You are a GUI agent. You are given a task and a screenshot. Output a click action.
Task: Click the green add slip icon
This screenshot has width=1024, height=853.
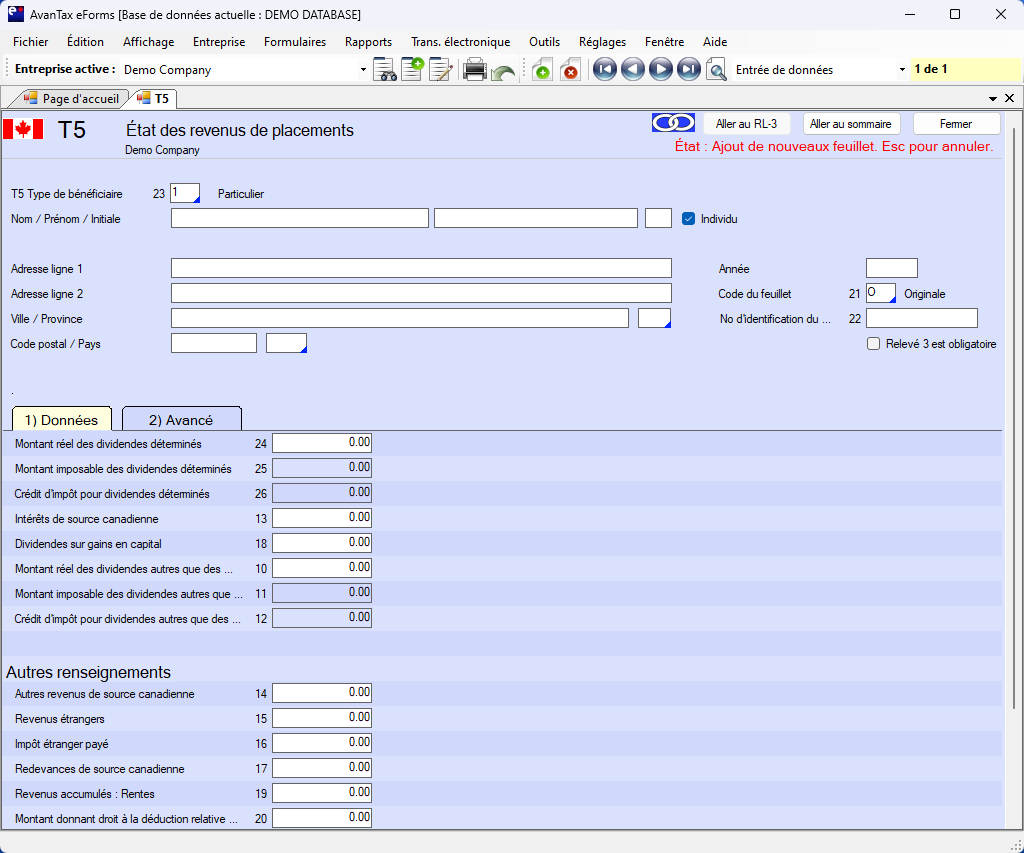click(x=542, y=70)
